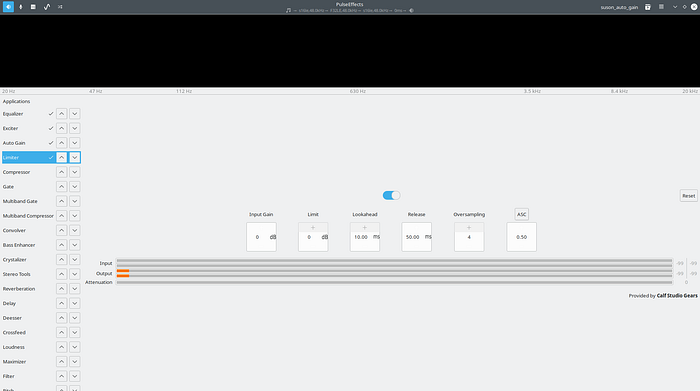This screenshot has height=391, width=700.
Task: Move Loudness down in the list
Action: [x=75, y=347]
